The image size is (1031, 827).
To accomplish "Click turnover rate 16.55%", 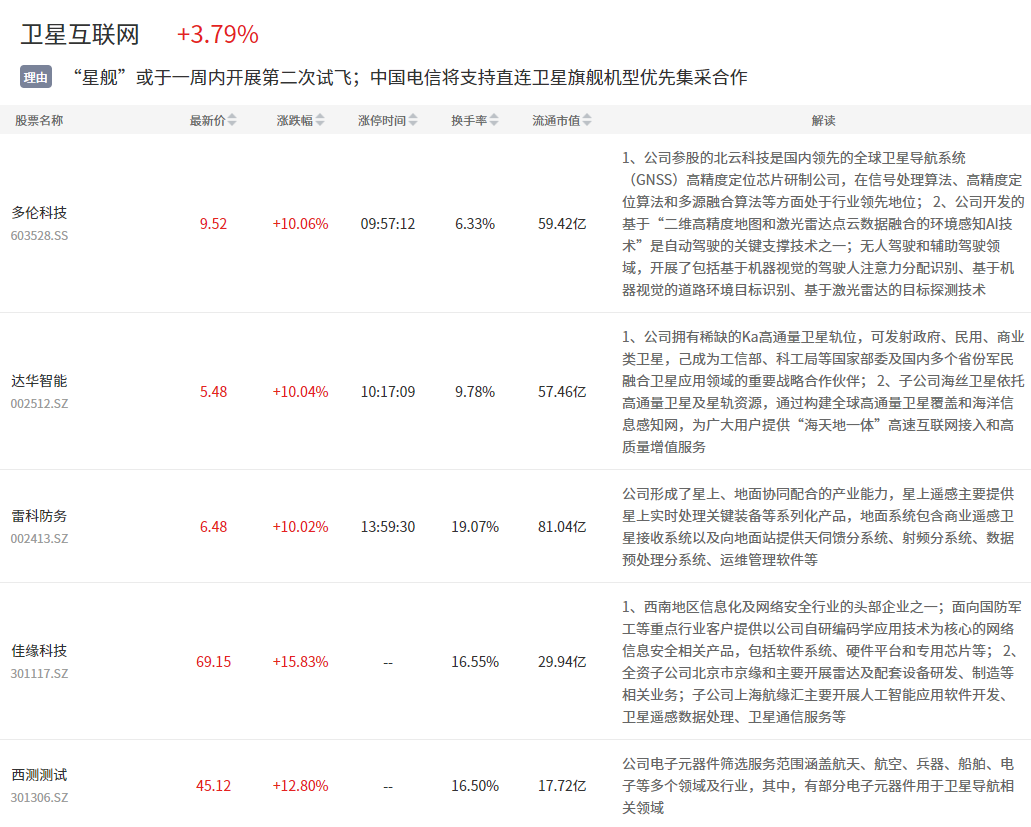I will (x=475, y=662).
